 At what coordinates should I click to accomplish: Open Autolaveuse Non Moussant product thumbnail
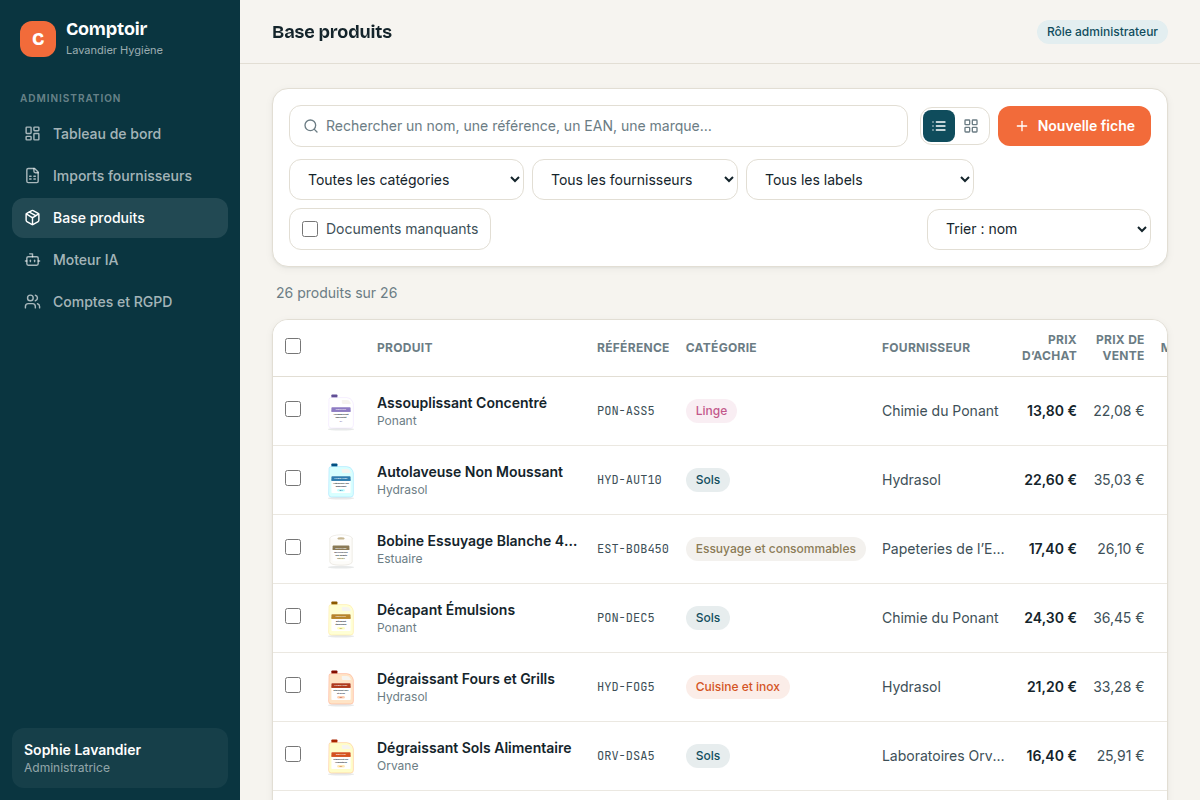[341, 480]
